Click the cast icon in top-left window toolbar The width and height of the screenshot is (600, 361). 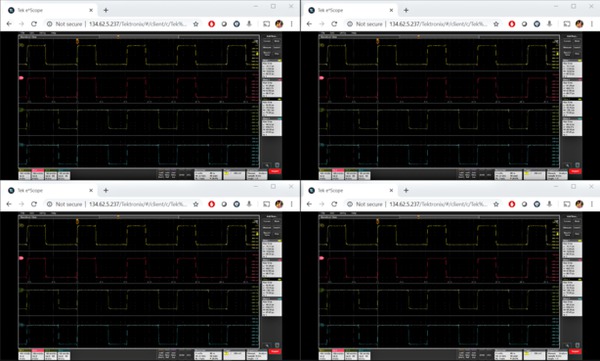266,24
